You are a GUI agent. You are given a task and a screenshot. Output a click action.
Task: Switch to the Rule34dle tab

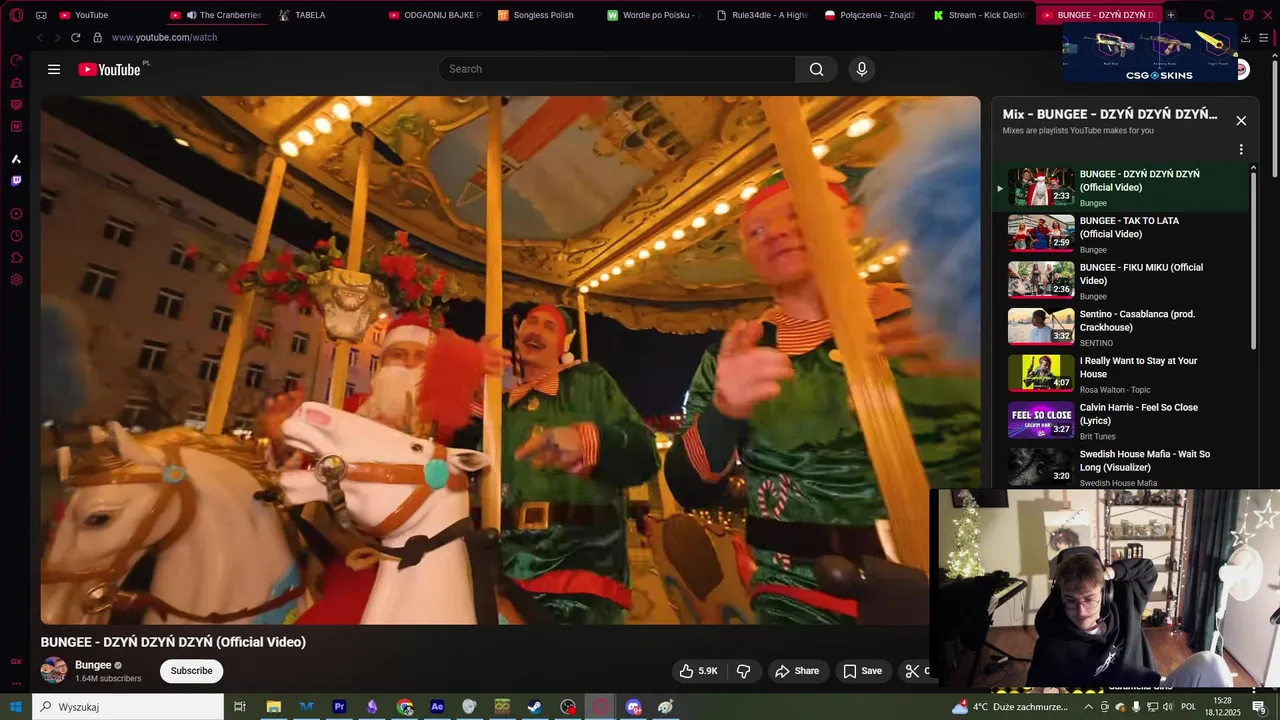762,15
